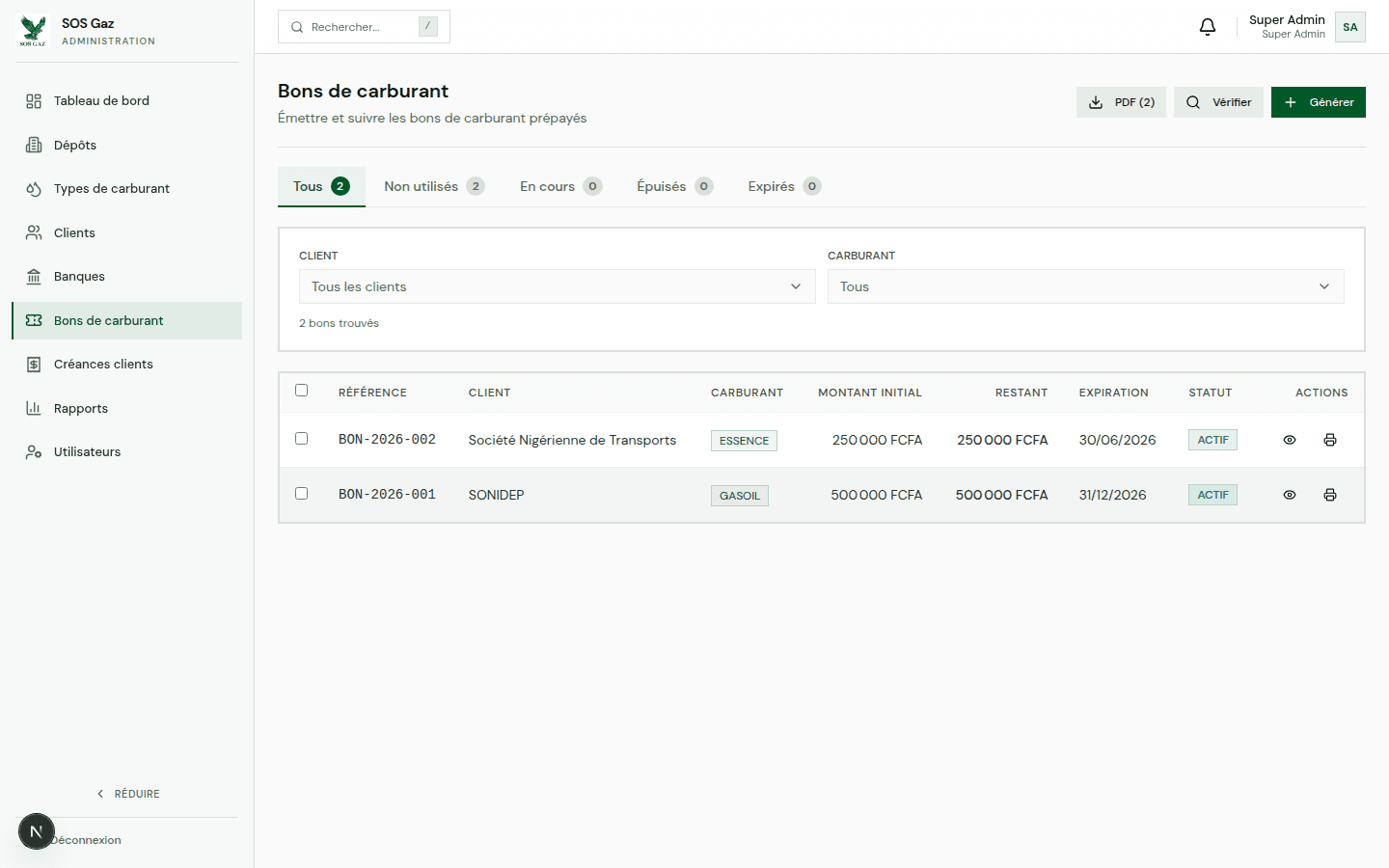1389x868 pixels.
Task: Click the Tableau de bord grid icon
Action: coord(34,101)
